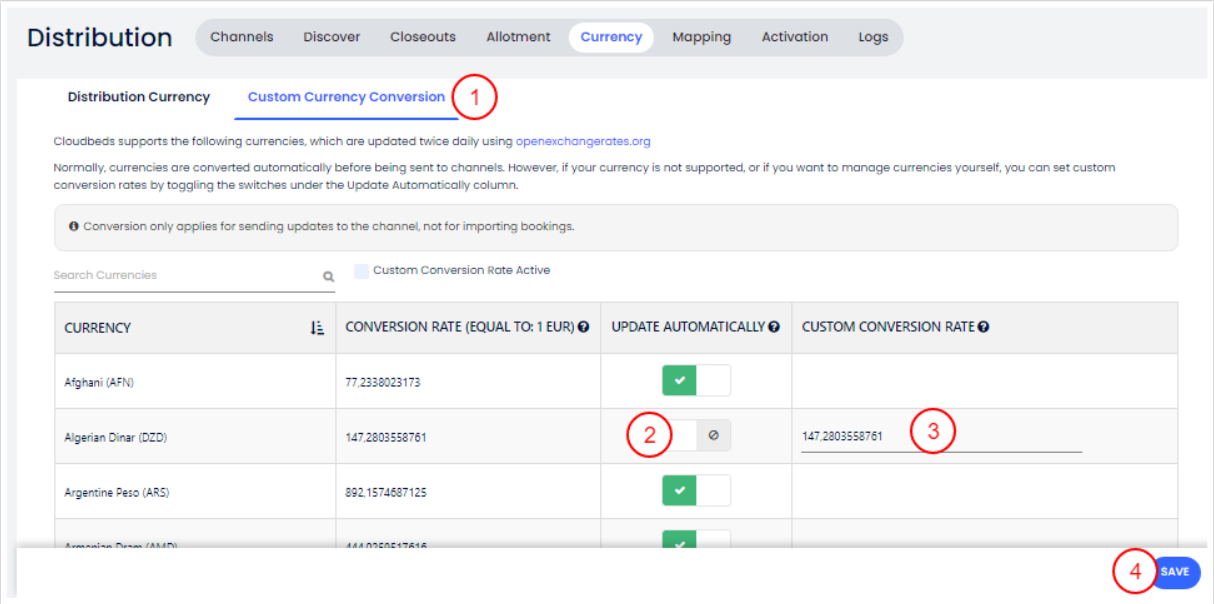
Task: Click the Search Currencies field
Action: (x=185, y=276)
